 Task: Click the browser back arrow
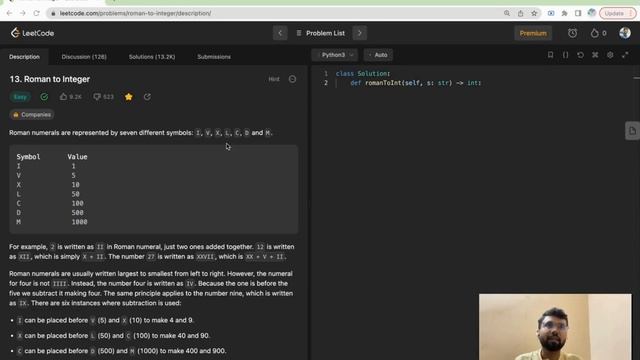pyautogui.click(x=9, y=13)
